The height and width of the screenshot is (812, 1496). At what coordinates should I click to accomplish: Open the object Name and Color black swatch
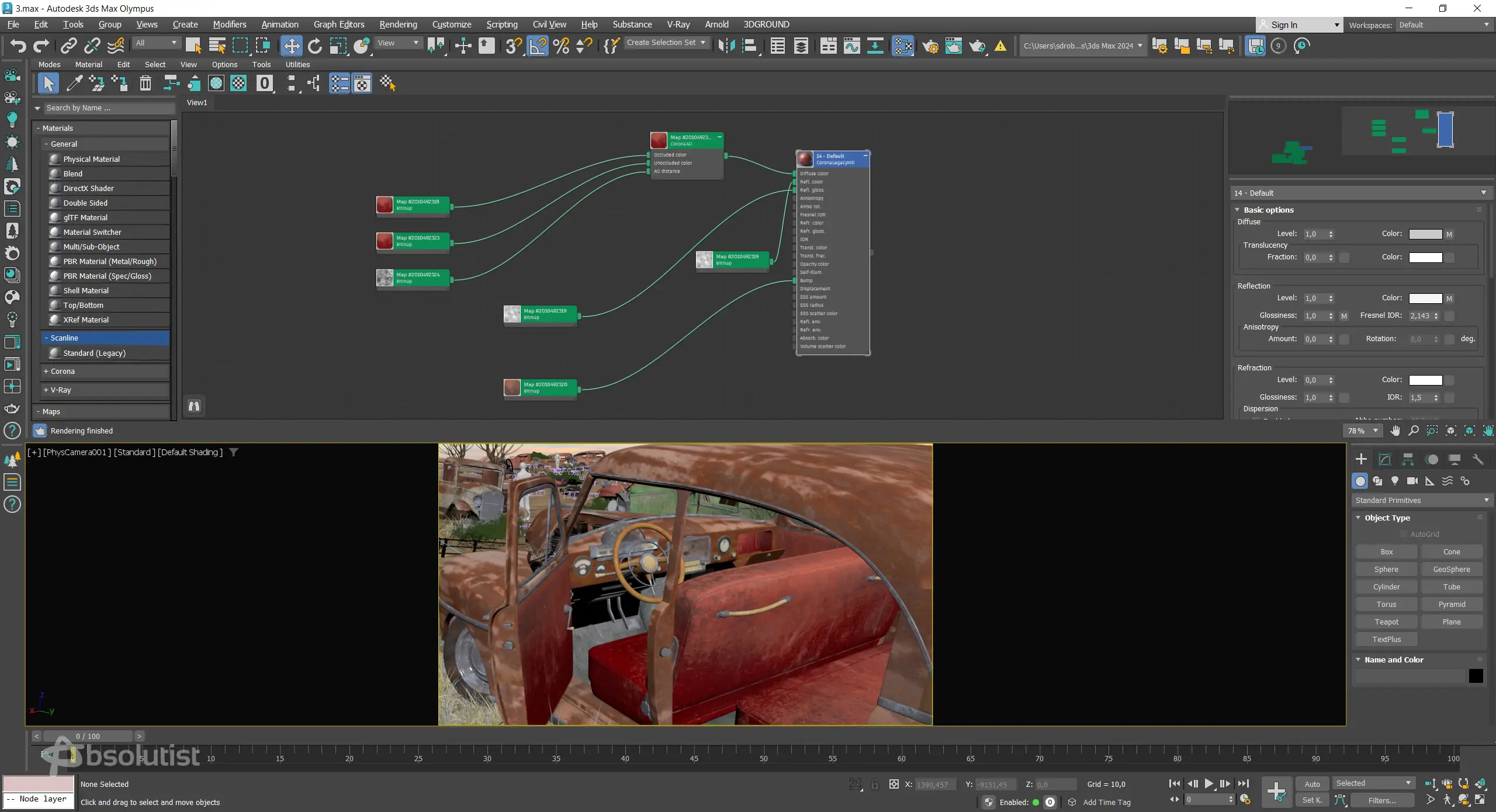(1476, 676)
